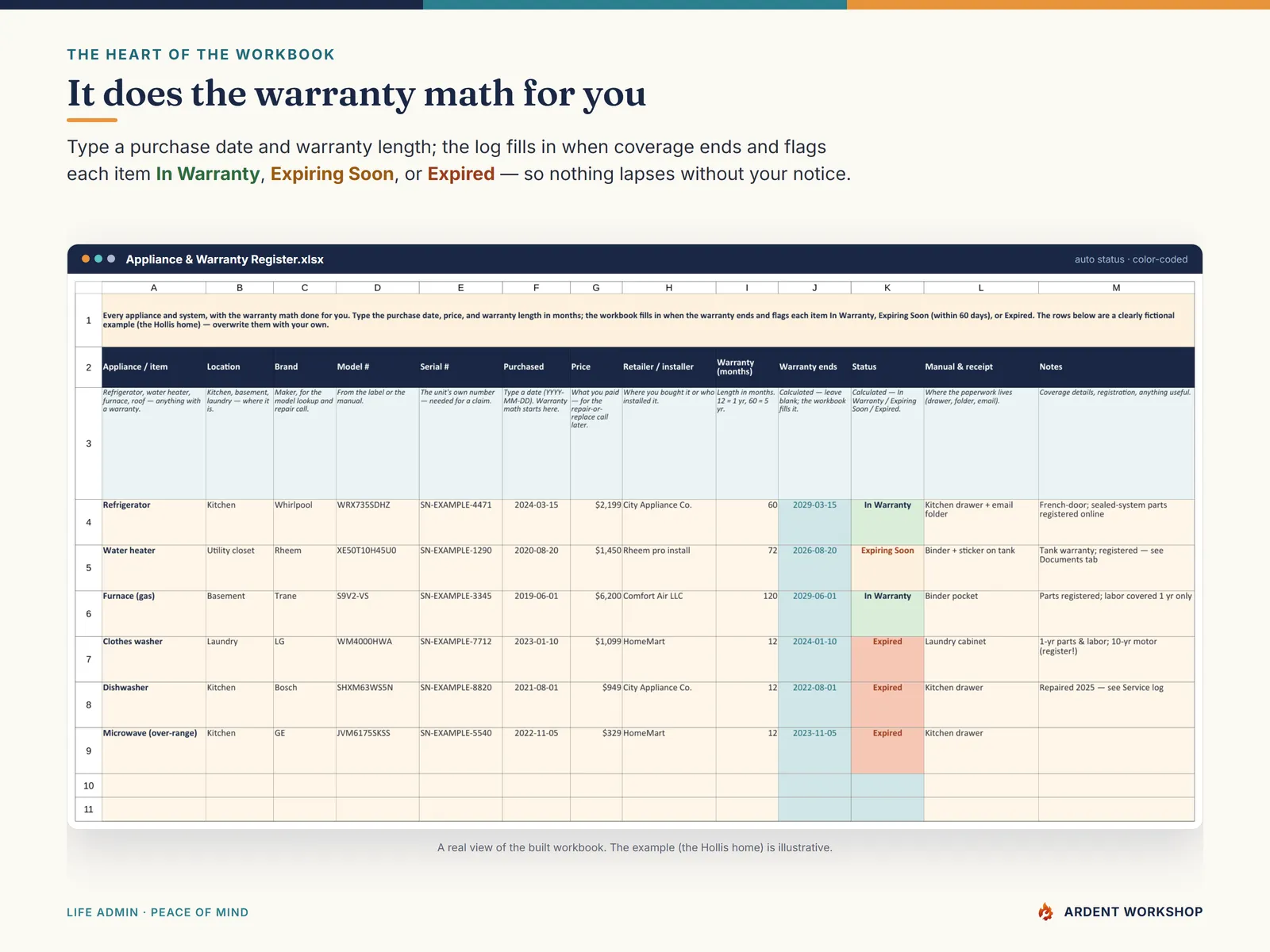Image resolution: width=1270 pixels, height=952 pixels.
Task: Click serial SN-EXAMPLE-1290 cell
Action: click(460, 568)
